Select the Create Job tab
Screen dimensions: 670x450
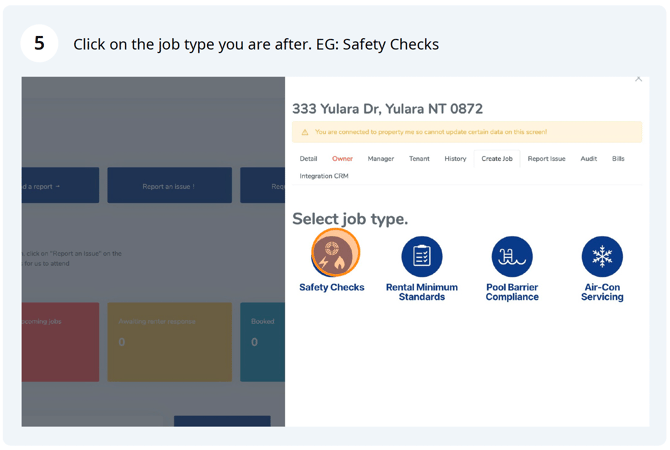pyautogui.click(x=497, y=159)
